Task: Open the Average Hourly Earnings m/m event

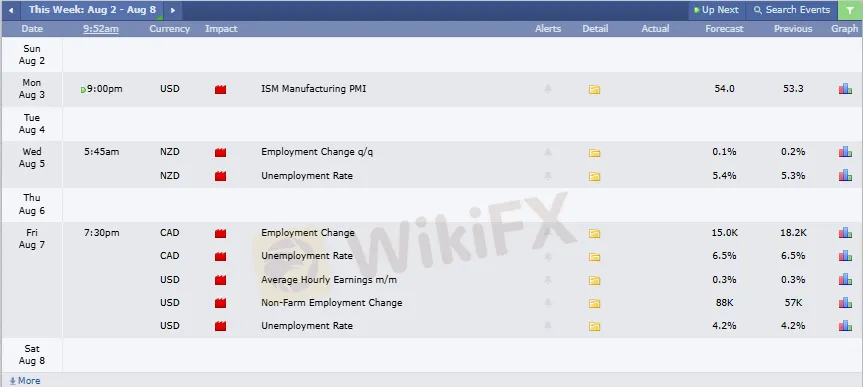Action: point(329,280)
